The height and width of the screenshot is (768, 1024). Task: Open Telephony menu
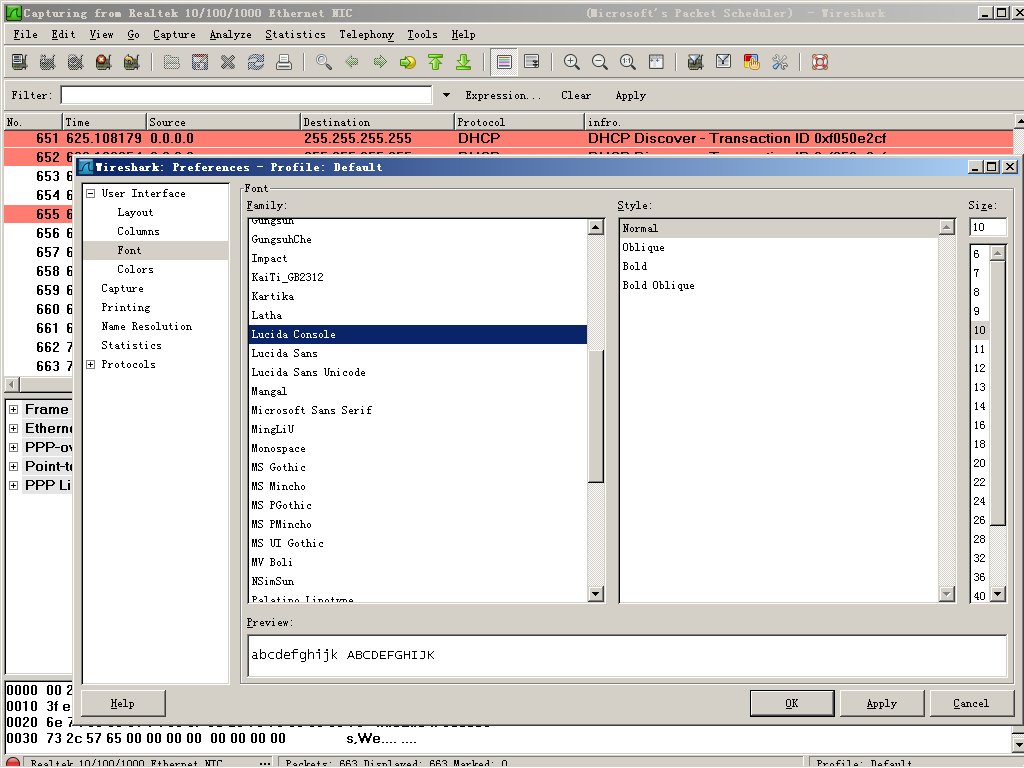coord(366,35)
